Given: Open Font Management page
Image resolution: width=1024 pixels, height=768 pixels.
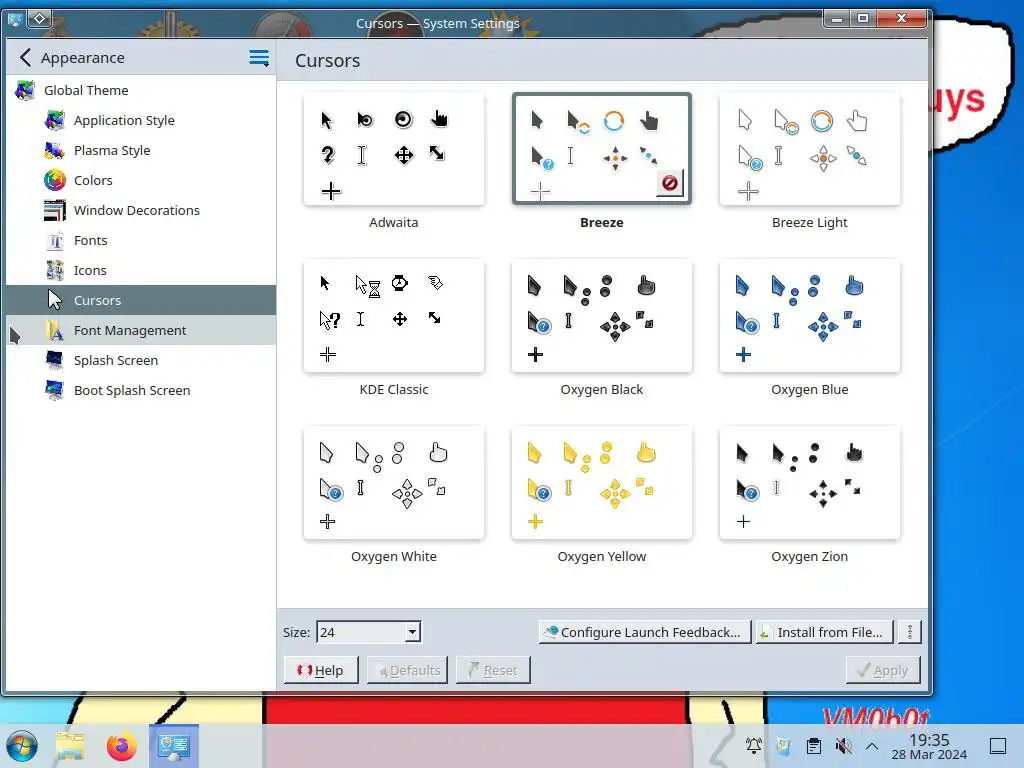Looking at the screenshot, I should point(141,330).
